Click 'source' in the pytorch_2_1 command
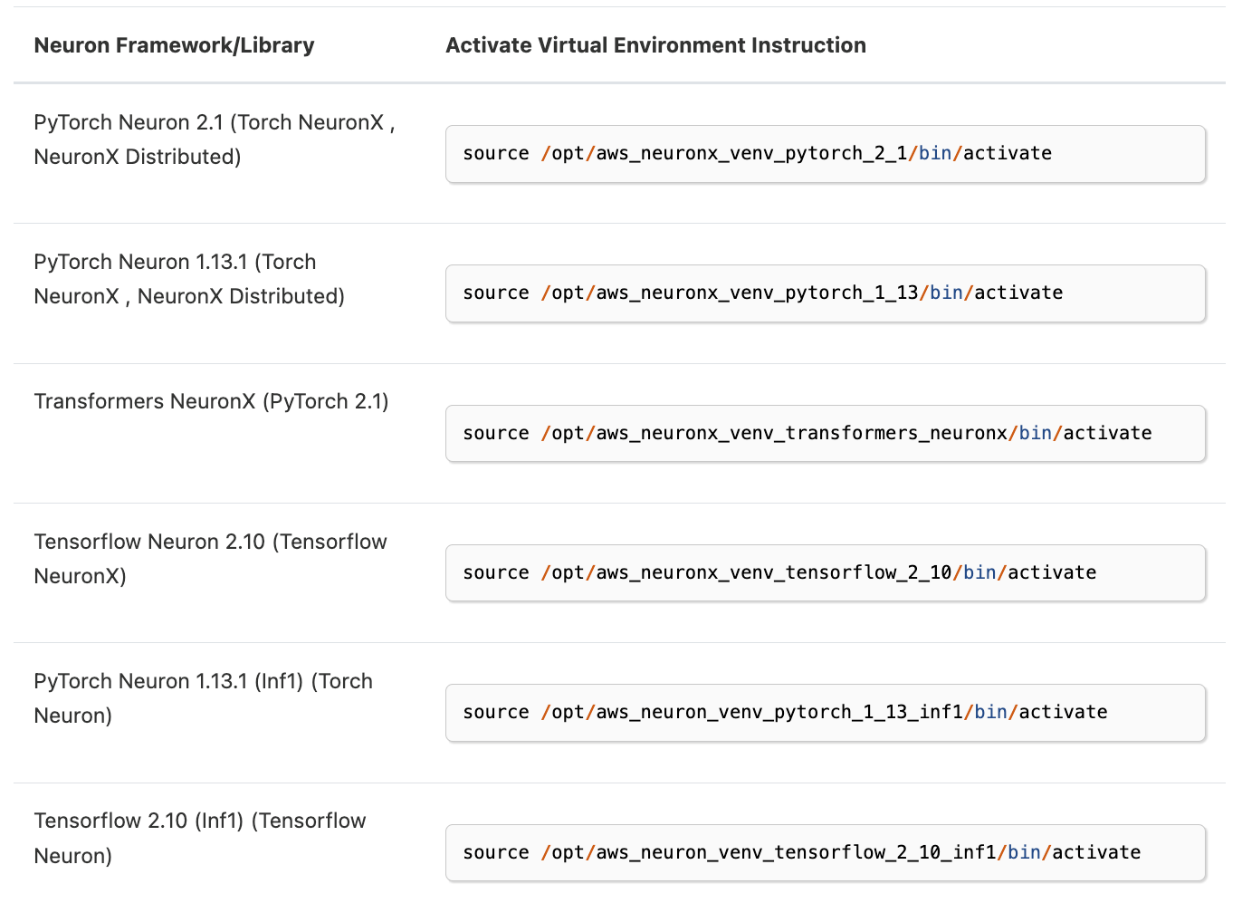This screenshot has width=1242, height=922. [x=495, y=153]
